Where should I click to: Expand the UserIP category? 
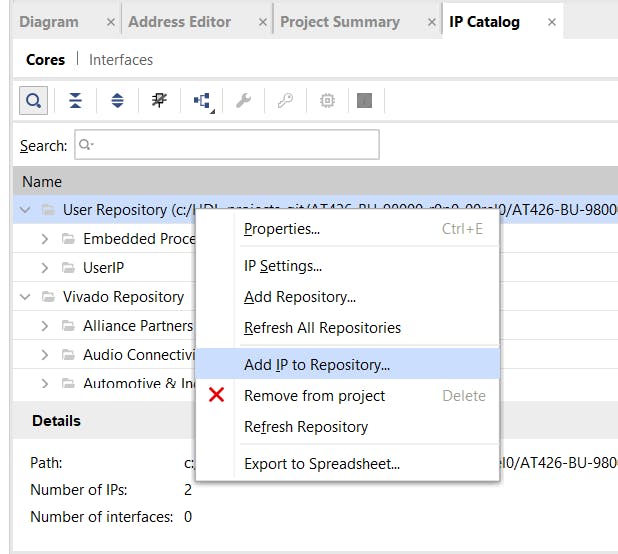point(45,268)
